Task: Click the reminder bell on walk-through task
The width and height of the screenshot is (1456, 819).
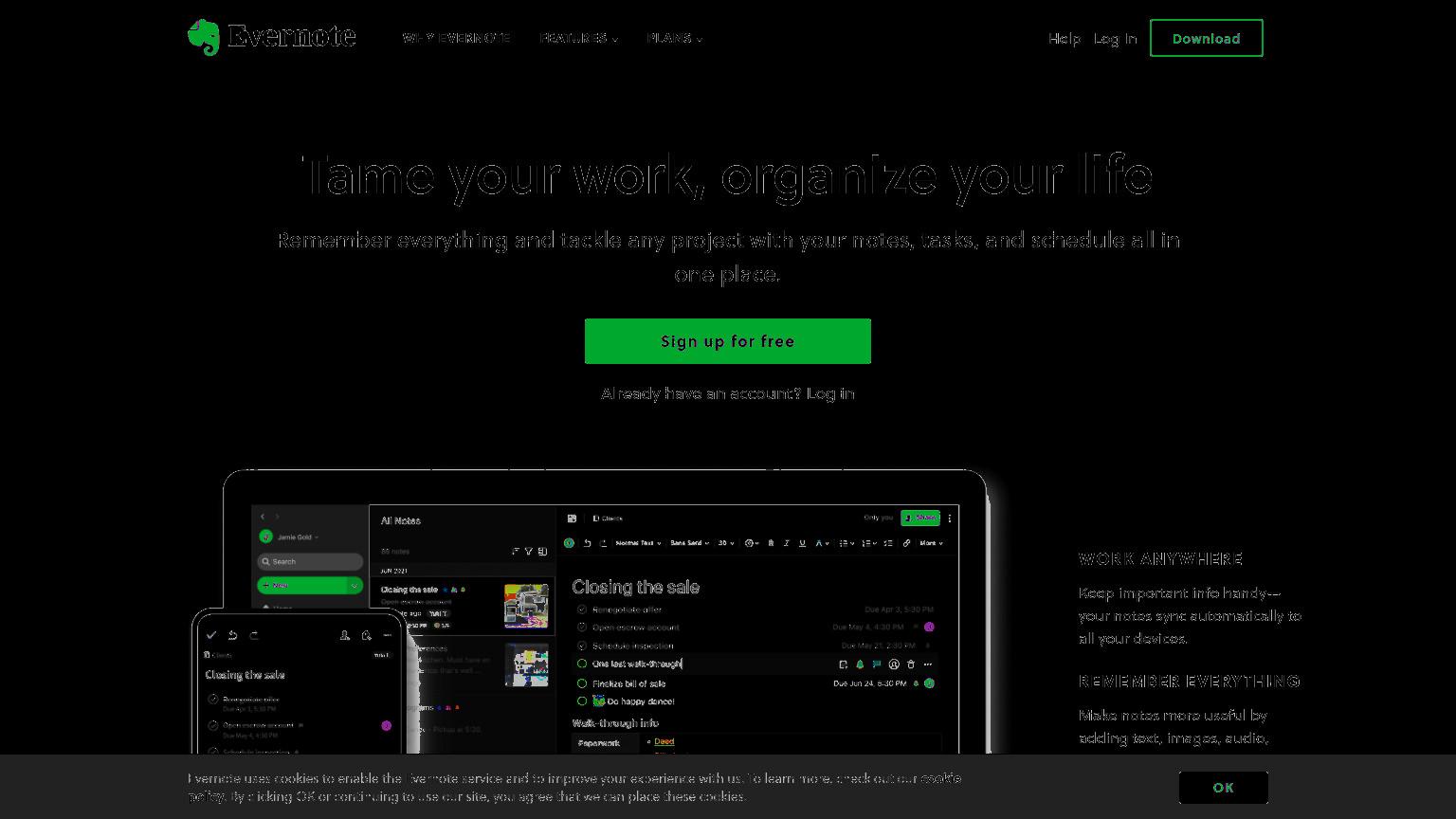Action: click(860, 664)
